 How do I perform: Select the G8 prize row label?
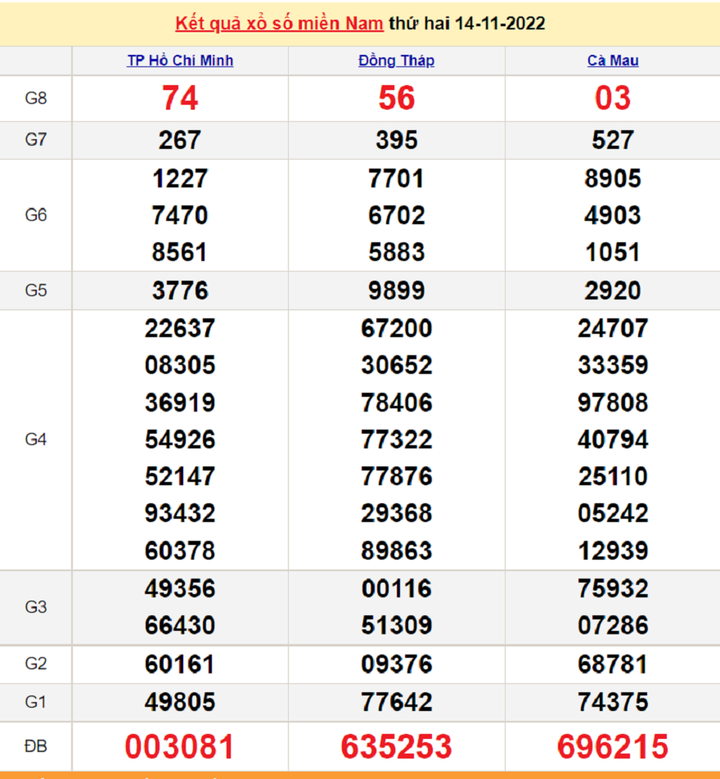coord(36,98)
